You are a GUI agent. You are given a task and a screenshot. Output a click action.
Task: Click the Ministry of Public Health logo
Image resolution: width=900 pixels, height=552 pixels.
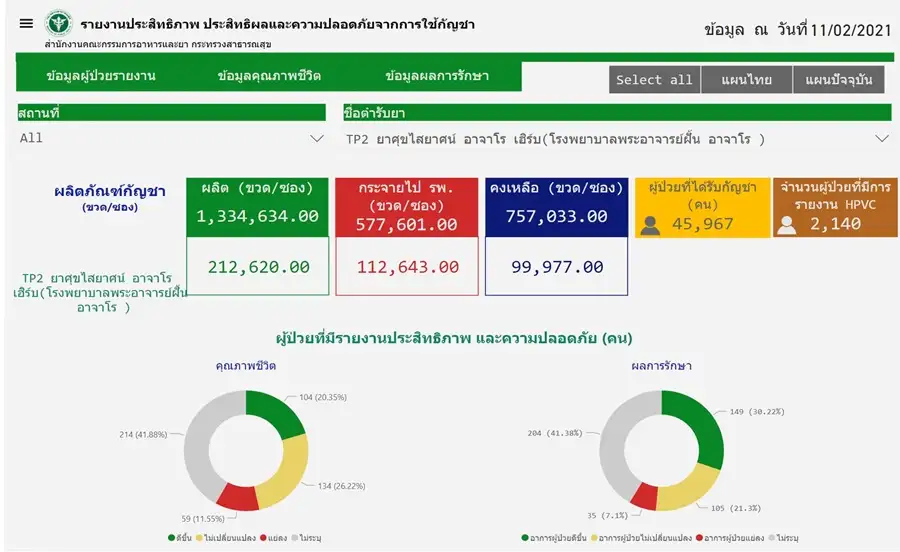pos(59,23)
